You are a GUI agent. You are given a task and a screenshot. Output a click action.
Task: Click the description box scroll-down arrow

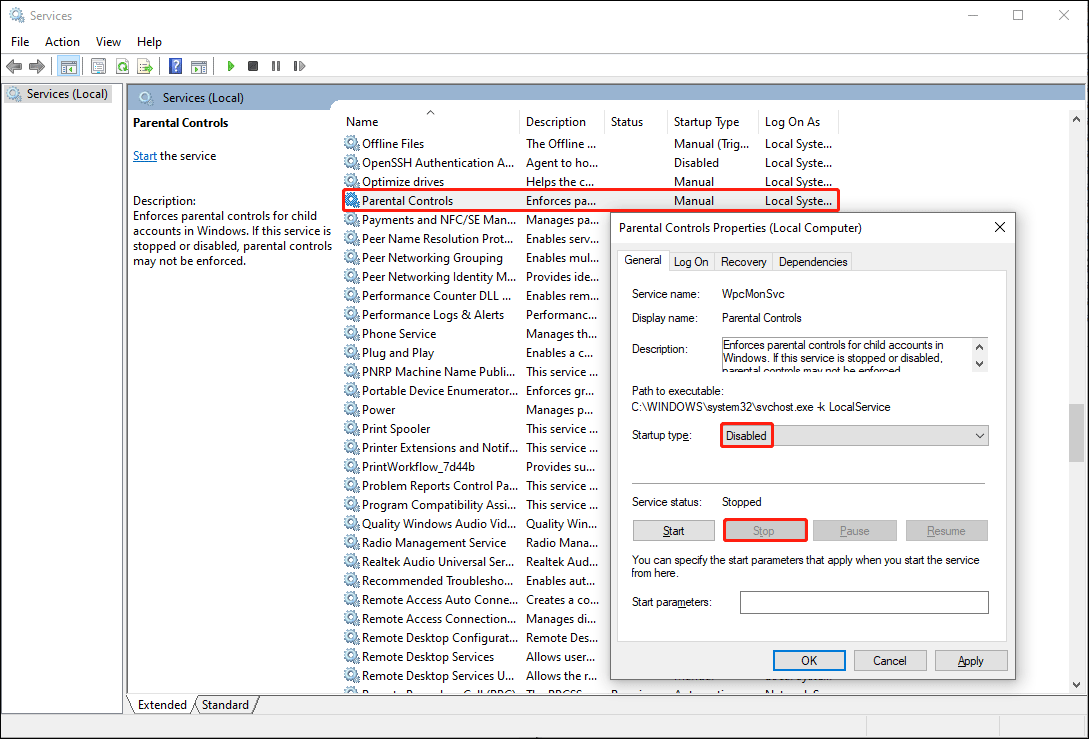pos(979,363)
